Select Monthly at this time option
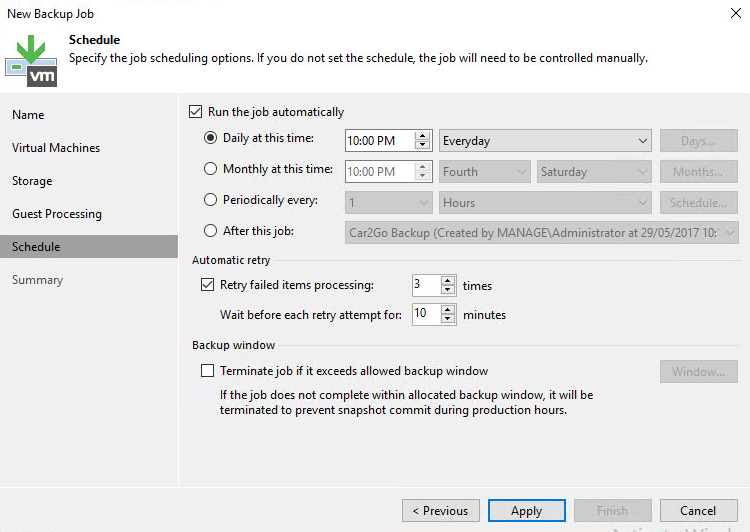The width and height of the screenshot is (750, 532). 210,169
